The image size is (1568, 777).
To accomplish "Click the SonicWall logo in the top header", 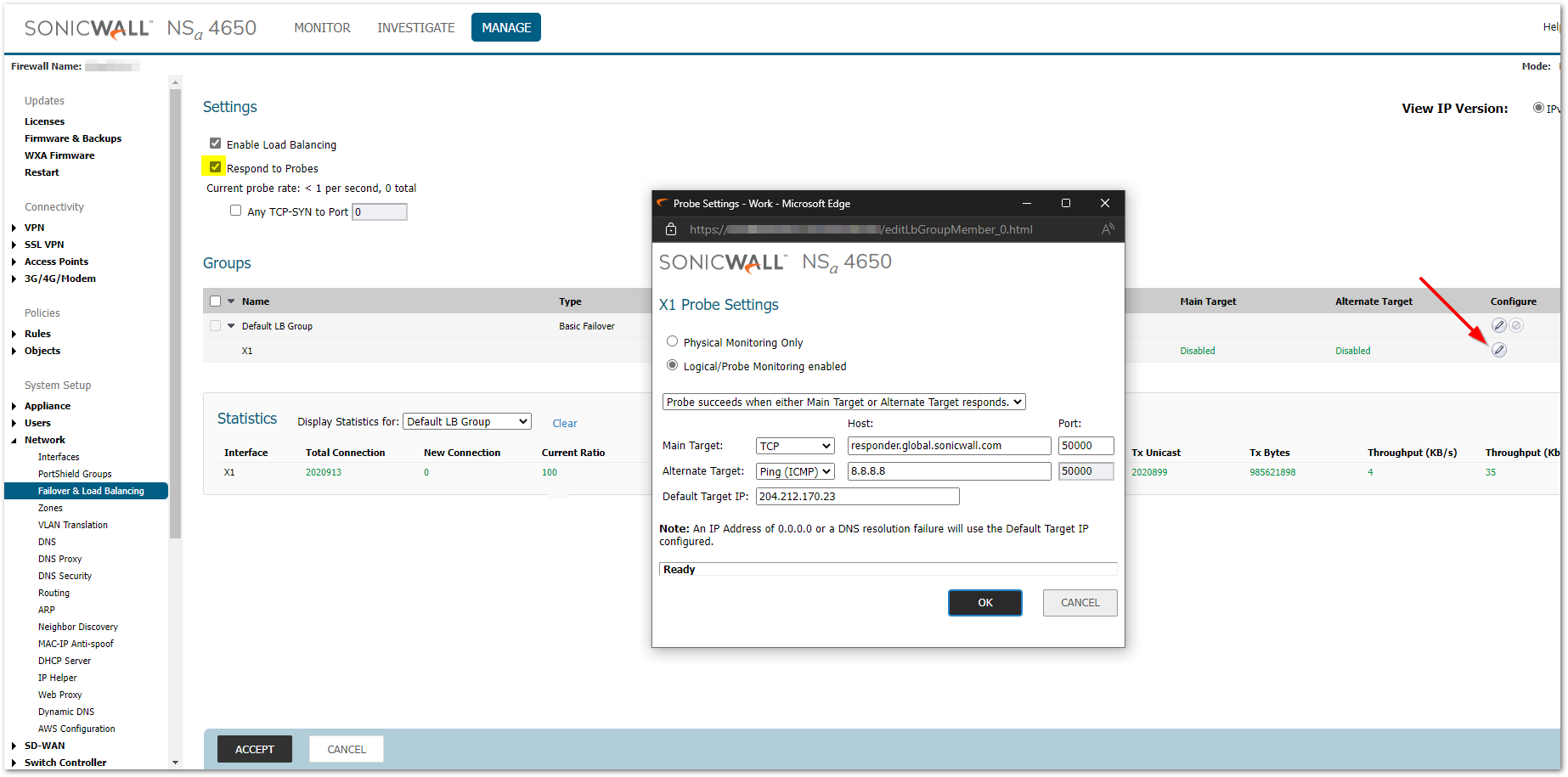I will (x=87, y=28).
